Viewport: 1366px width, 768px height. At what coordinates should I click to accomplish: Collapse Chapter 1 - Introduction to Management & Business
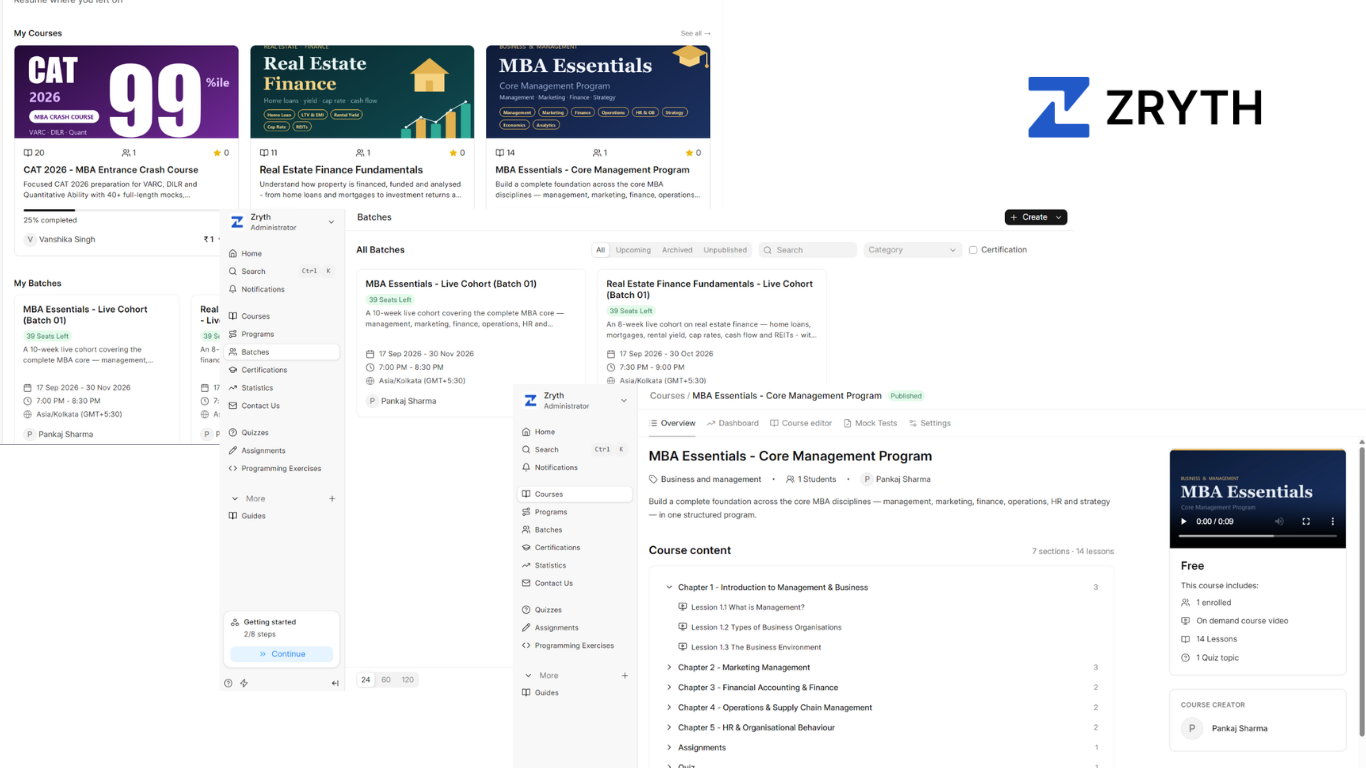(669, 588)
